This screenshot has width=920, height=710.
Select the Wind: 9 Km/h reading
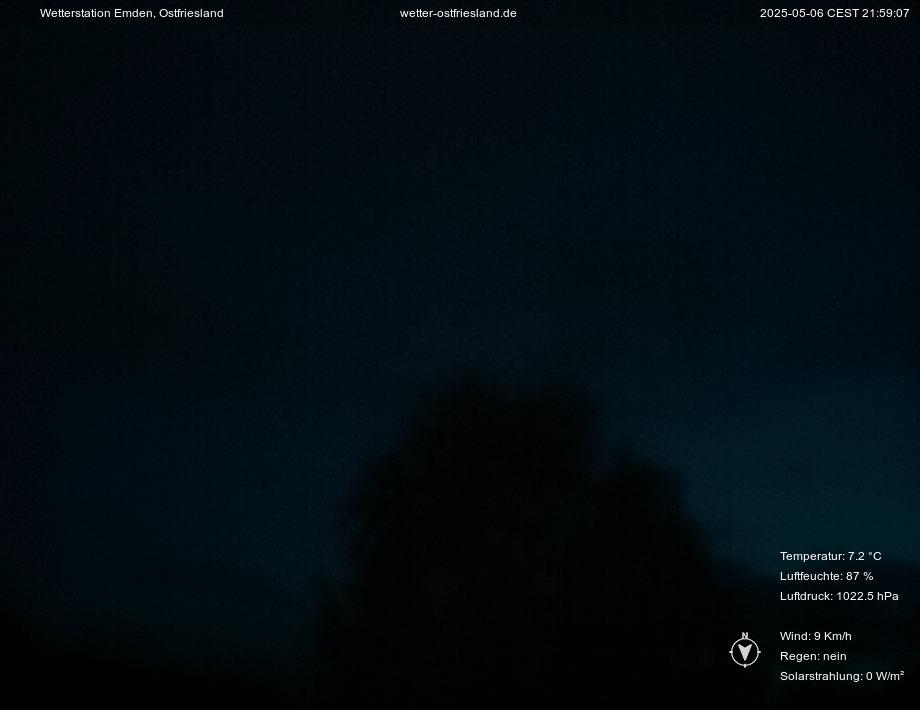[x=815, y=636]
